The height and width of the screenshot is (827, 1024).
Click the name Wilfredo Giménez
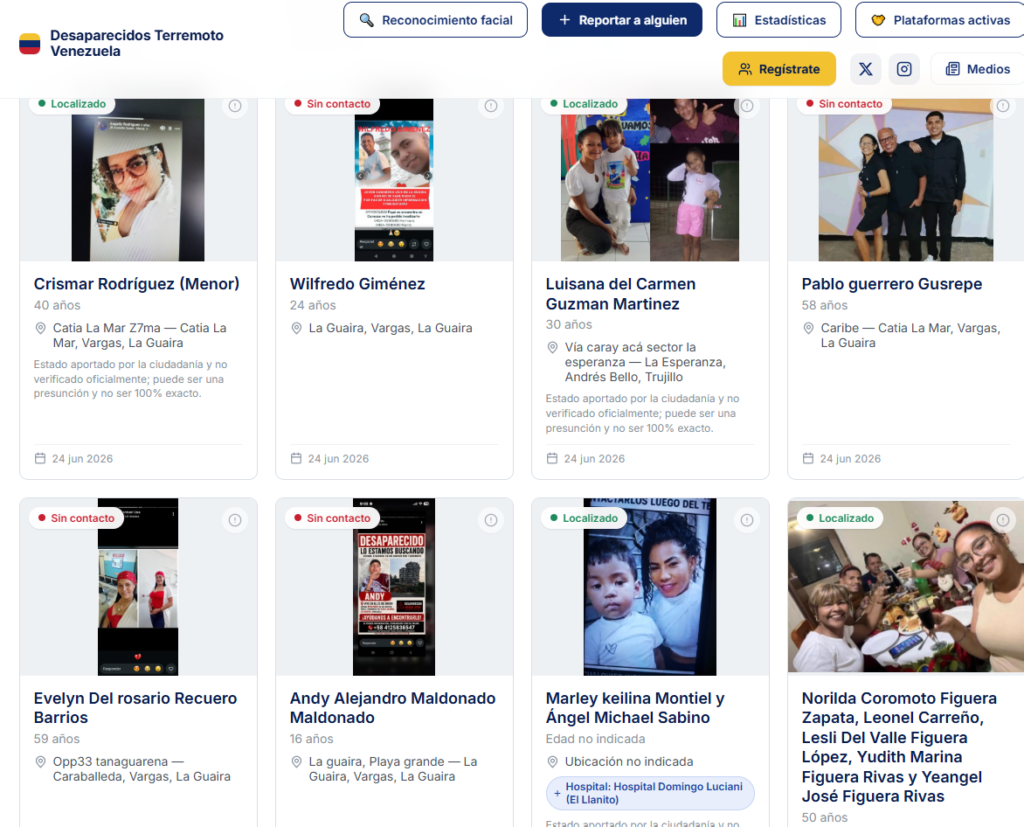(357, 284)
